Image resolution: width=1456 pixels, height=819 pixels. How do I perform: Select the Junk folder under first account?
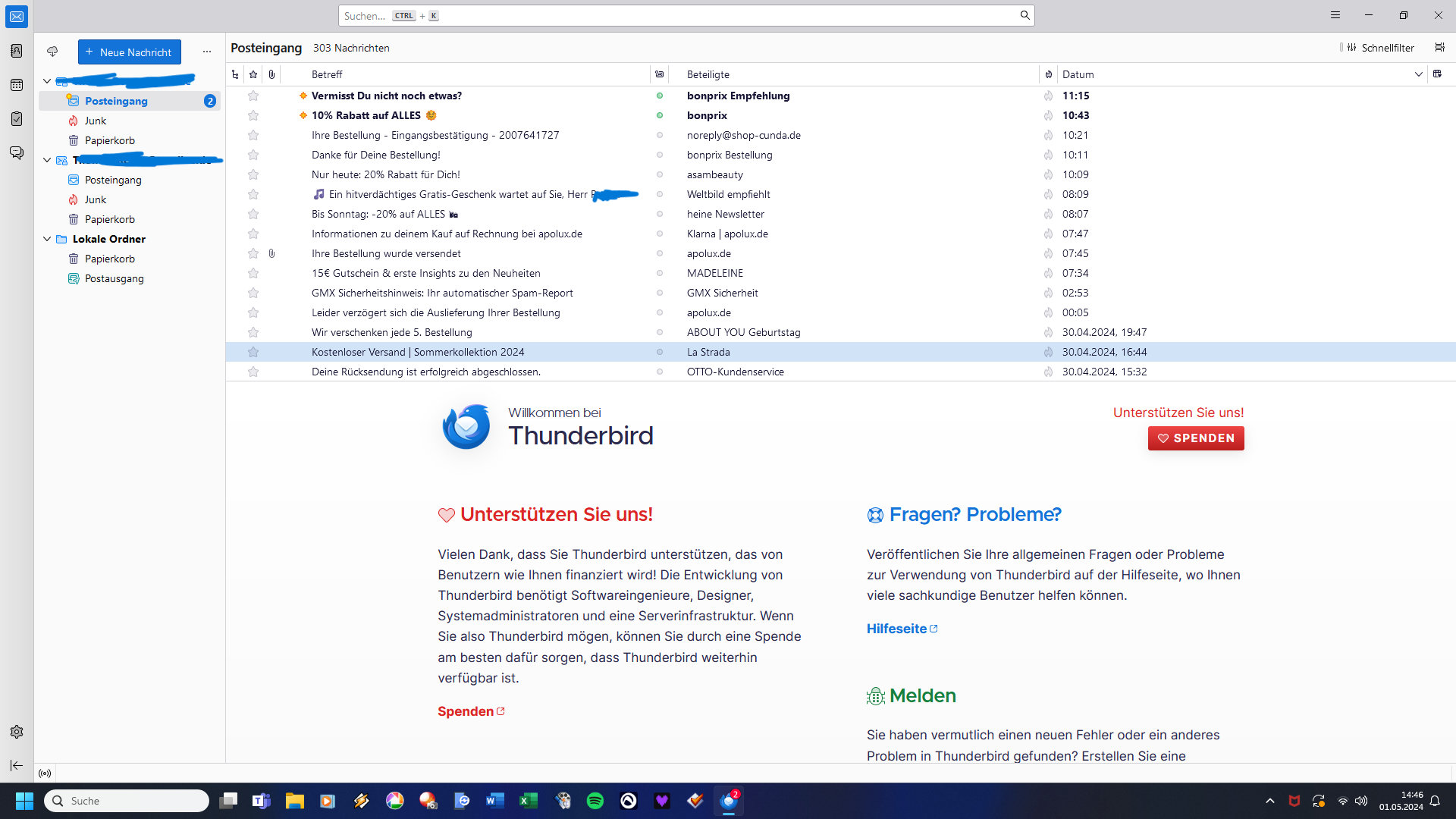click(x=96, y=121)
